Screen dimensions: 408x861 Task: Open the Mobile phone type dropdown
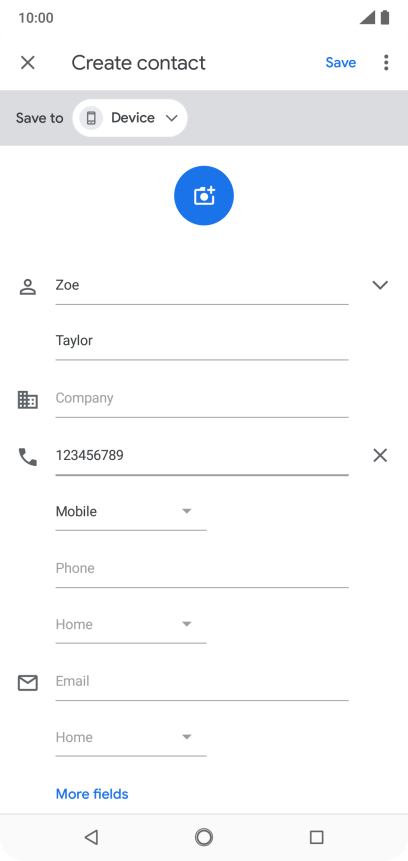pyautogui.click(x=131, y=512)
